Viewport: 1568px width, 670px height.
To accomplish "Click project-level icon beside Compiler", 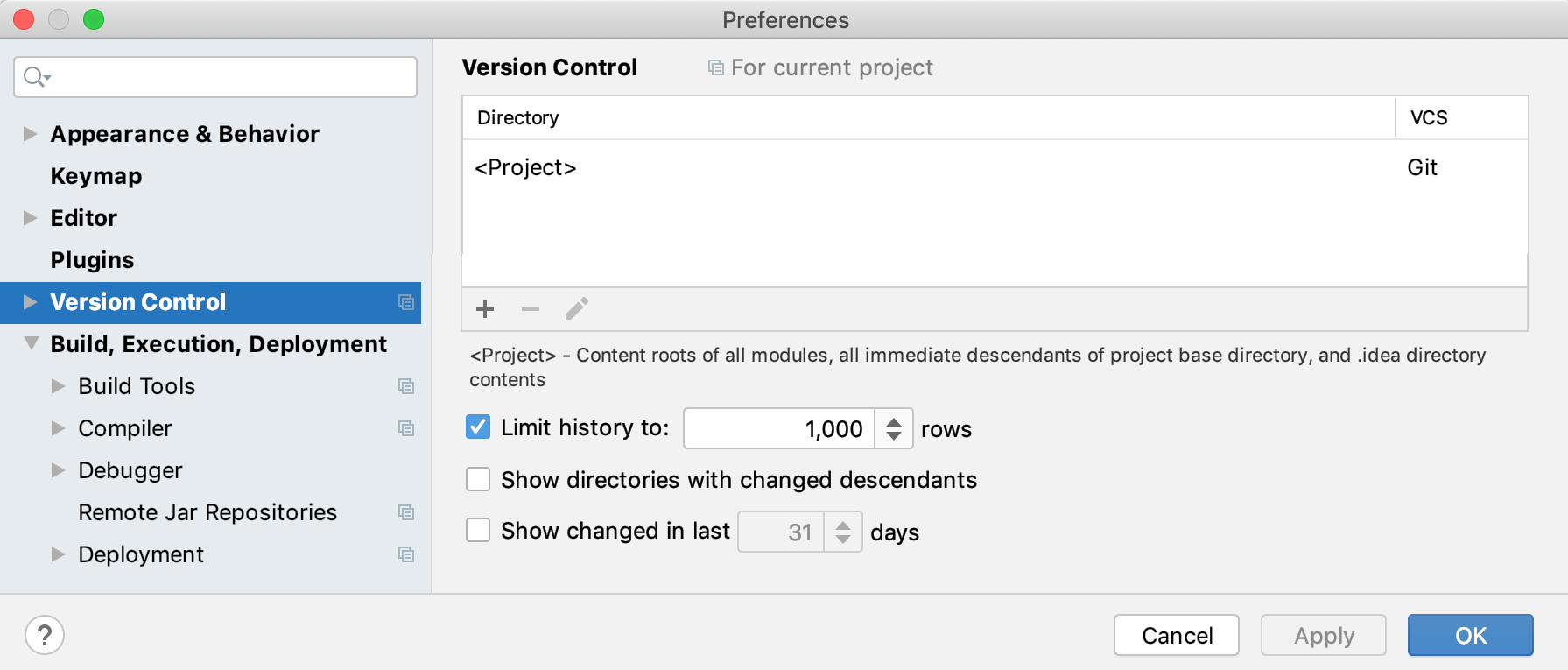I will click(406, 428).
